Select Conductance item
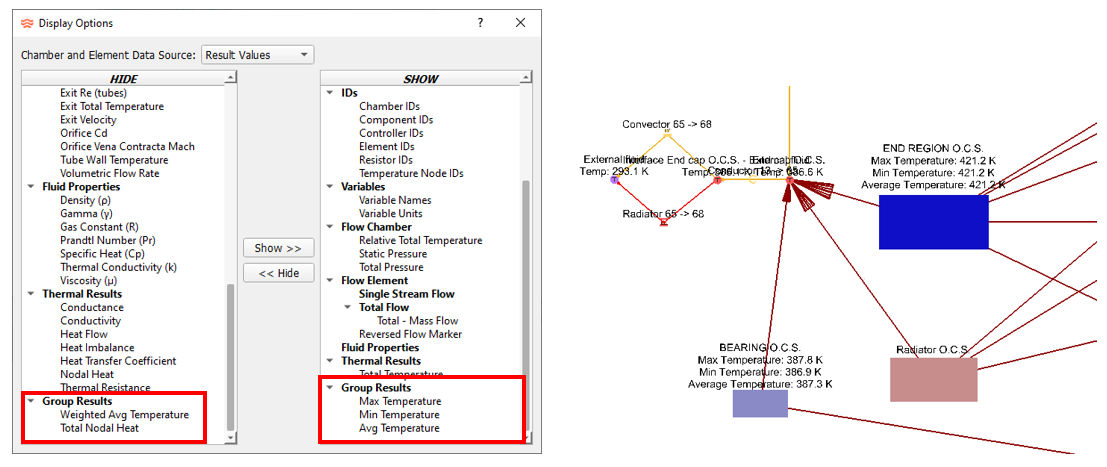This screenshot has height=467, width=1107. point(92,307)
